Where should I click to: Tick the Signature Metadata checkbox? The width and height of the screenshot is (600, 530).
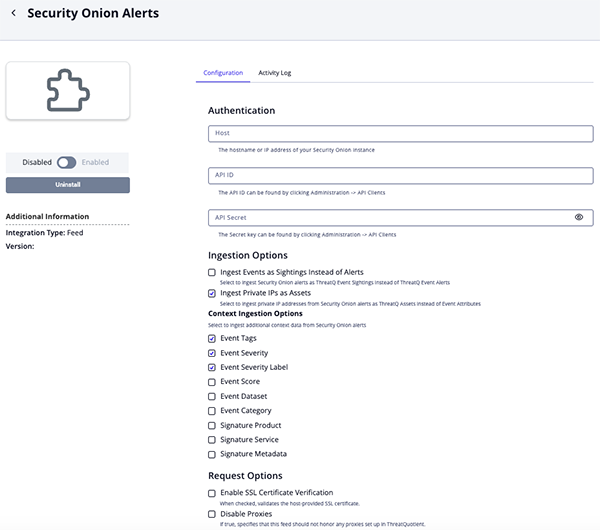212,455
